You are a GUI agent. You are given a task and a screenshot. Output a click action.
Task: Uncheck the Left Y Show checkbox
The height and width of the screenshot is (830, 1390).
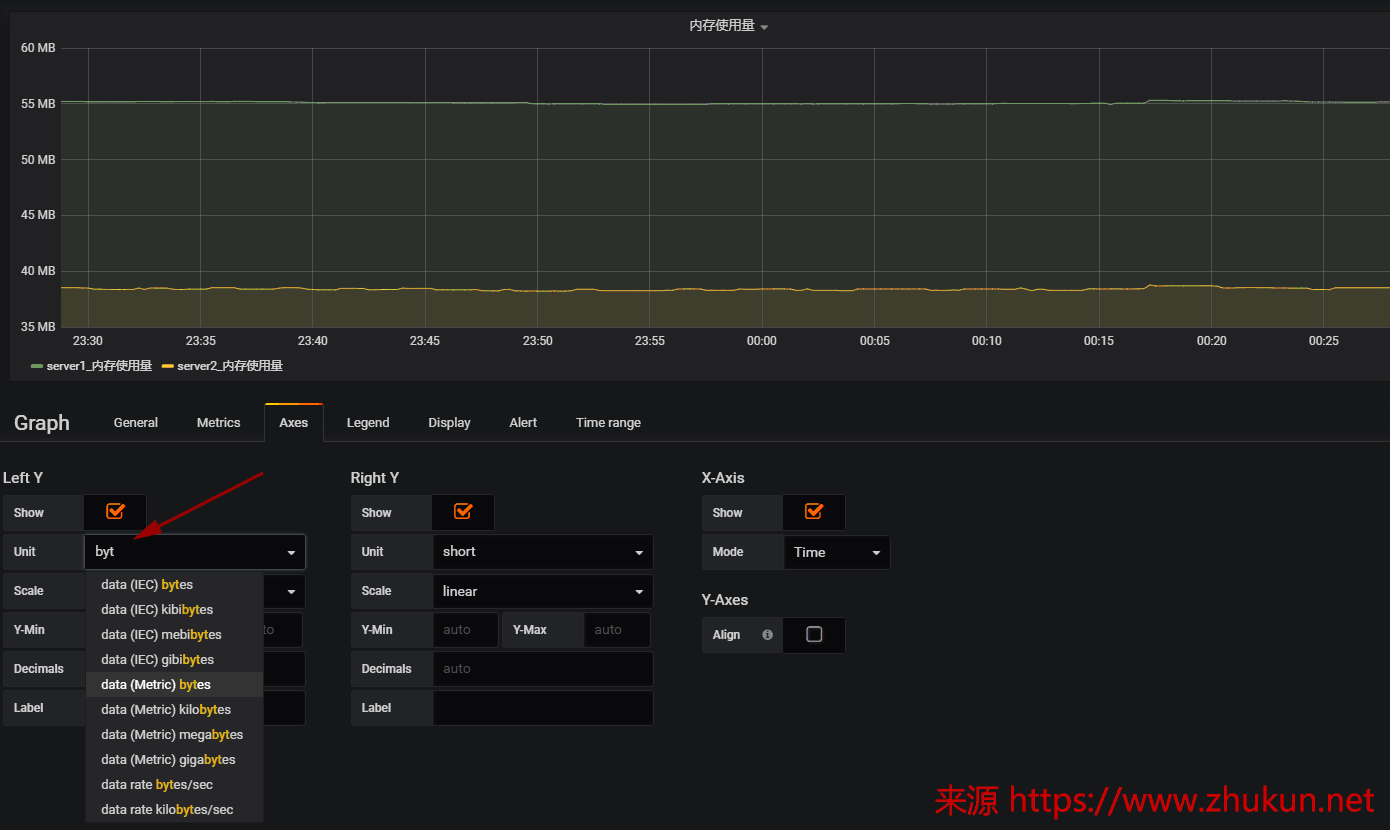pos(115,512)
